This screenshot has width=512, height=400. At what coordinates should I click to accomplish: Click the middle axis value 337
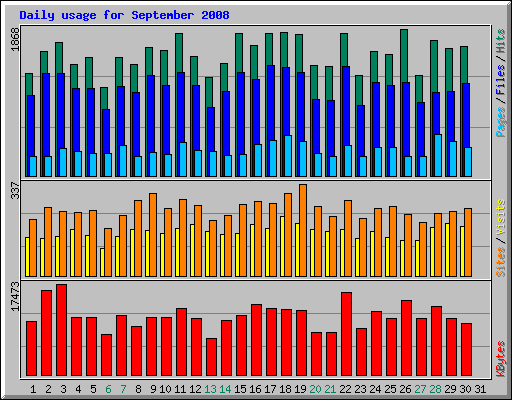coord(15,190)
